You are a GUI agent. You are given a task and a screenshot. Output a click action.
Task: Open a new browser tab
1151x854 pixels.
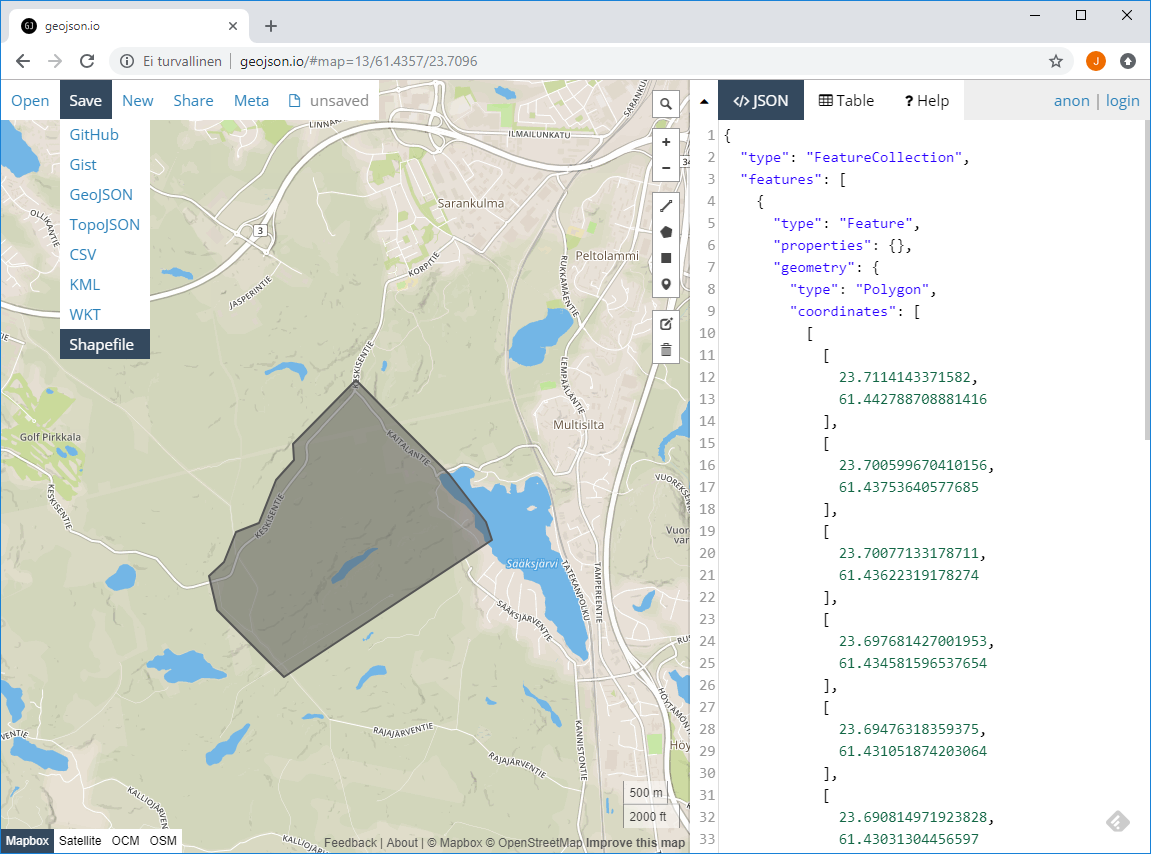tap(271, 26)
